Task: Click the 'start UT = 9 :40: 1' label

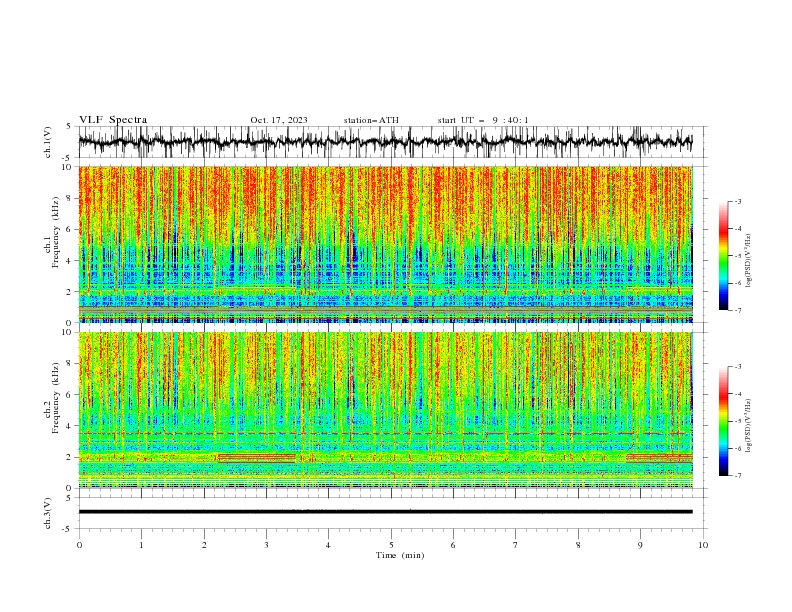Action: click(x=483, y=120)
